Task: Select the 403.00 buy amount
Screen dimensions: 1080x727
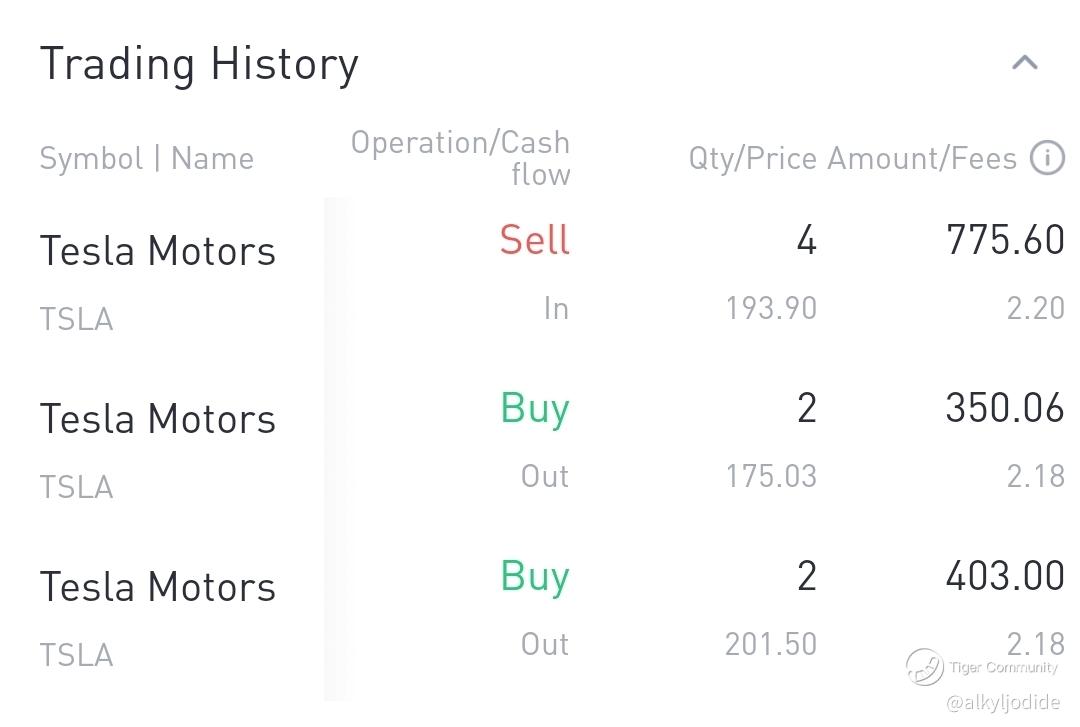Action: coord(1005,577)
